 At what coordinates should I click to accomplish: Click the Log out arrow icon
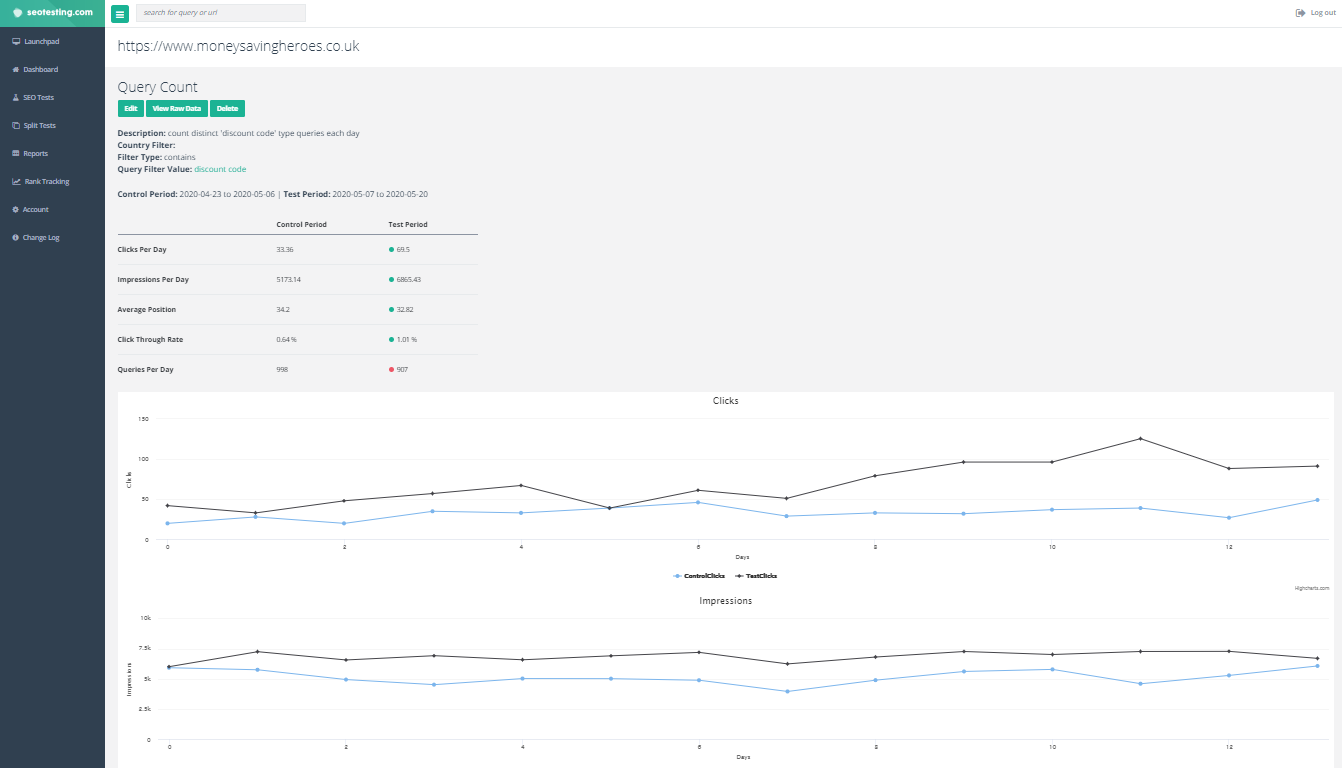click(1300, 13)
